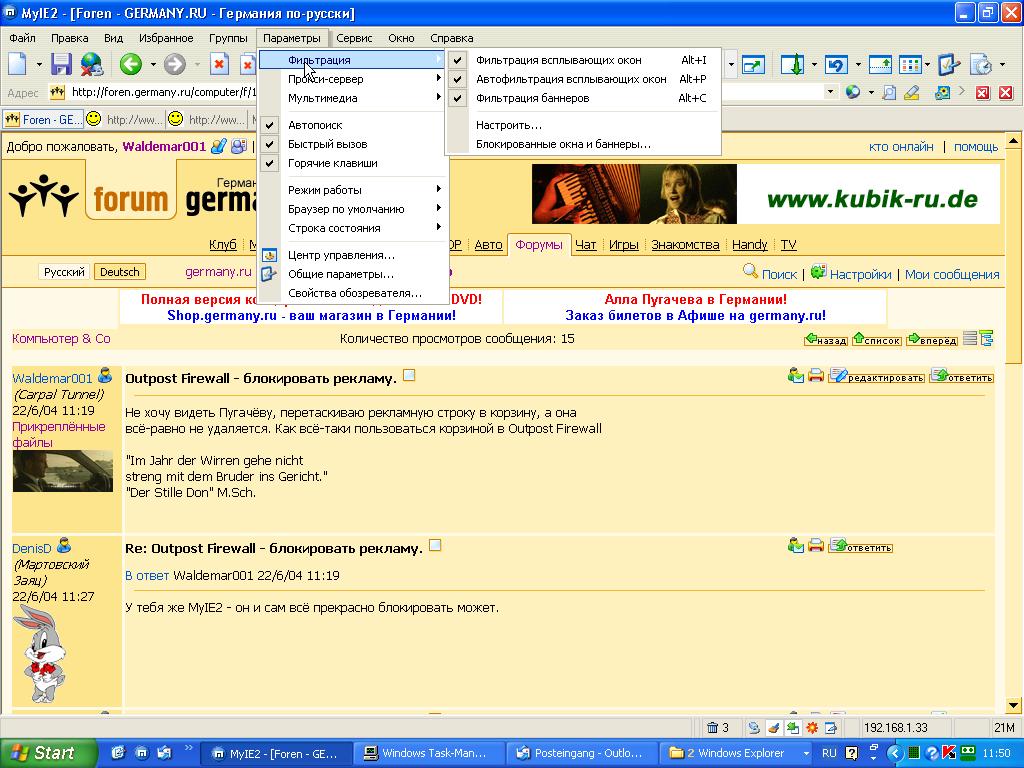Uncheck the Автопоиск menu option
1024x768 pixels.
[x=353, y=125]
